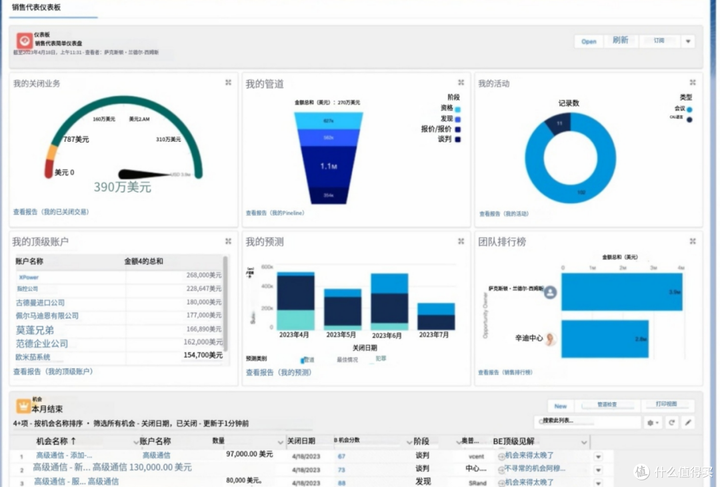Click the orange crown opportunity icon
Viewport: 720px width, 487px height.
pyautogui.click(x=23, y=406)
